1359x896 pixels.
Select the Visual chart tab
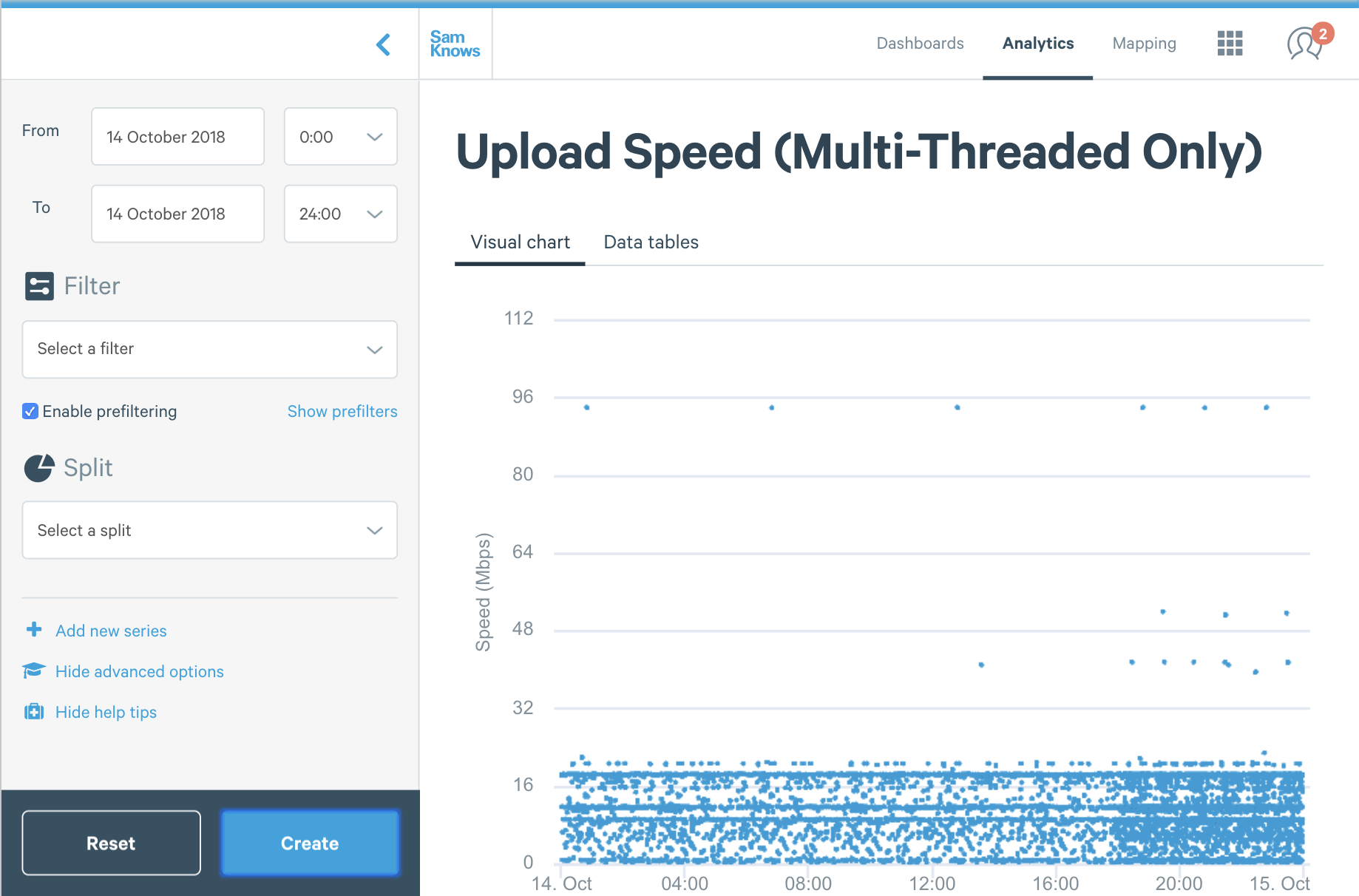(x=520, y=242)
